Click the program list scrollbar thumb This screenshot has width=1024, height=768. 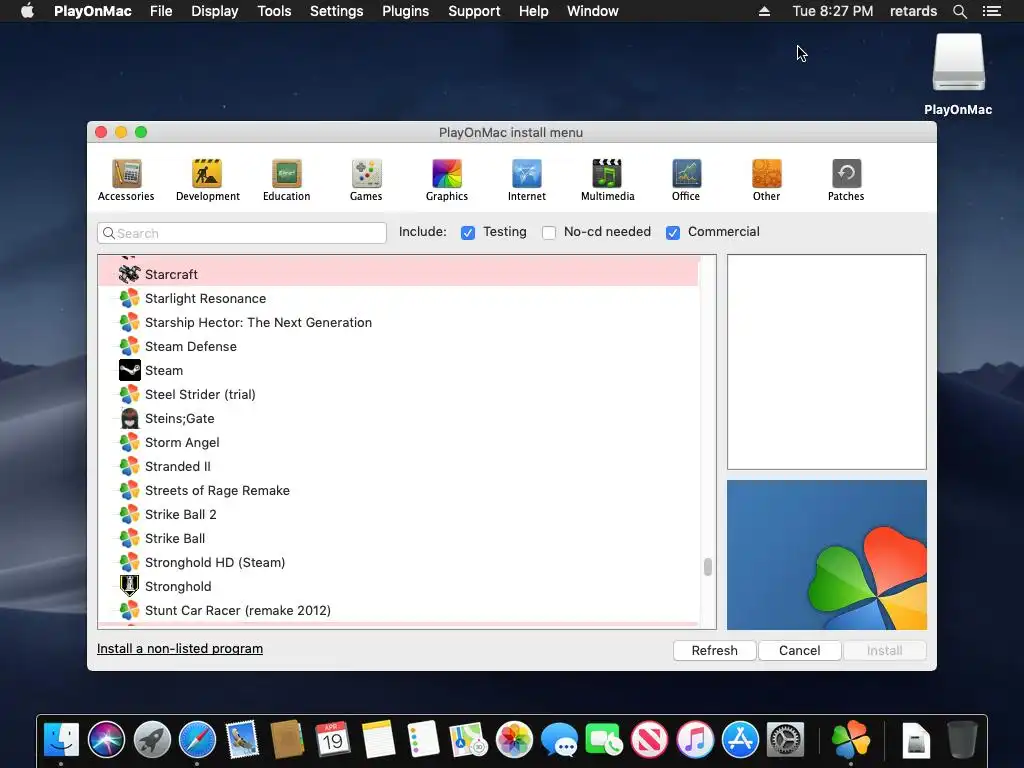click(708, 566)
